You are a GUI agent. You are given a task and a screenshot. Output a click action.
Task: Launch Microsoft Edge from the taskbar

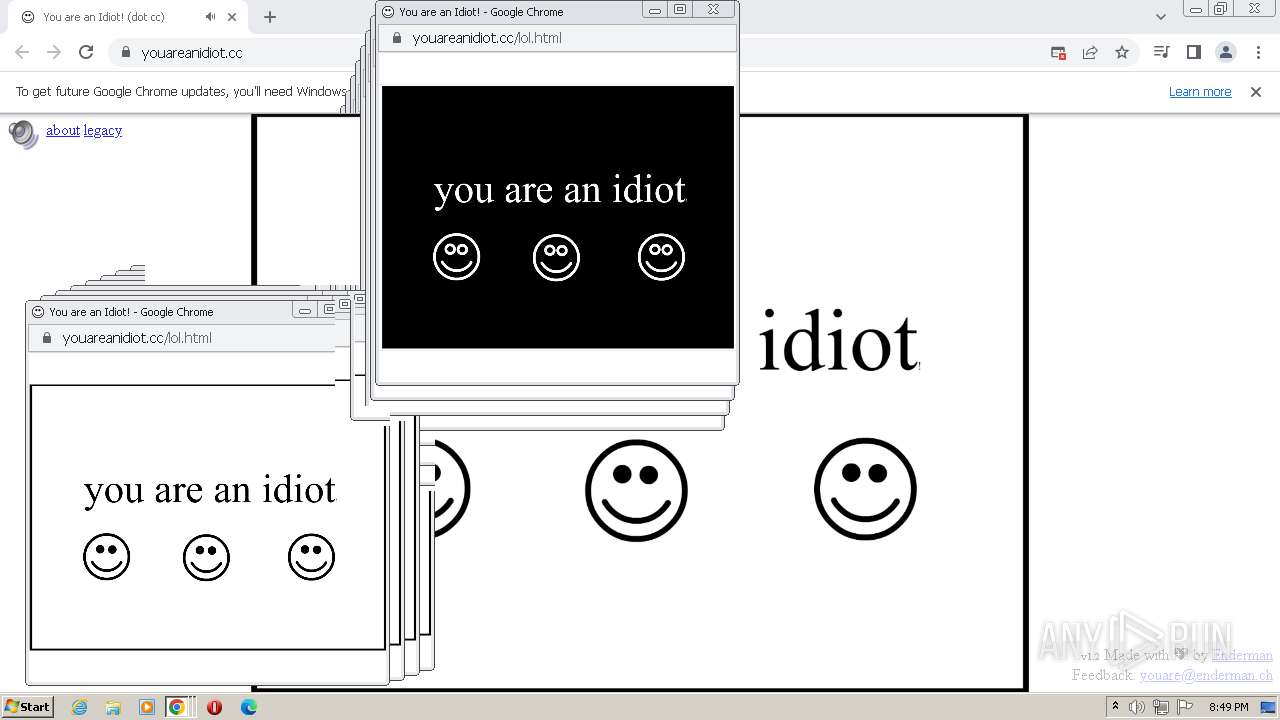(249, 707)
